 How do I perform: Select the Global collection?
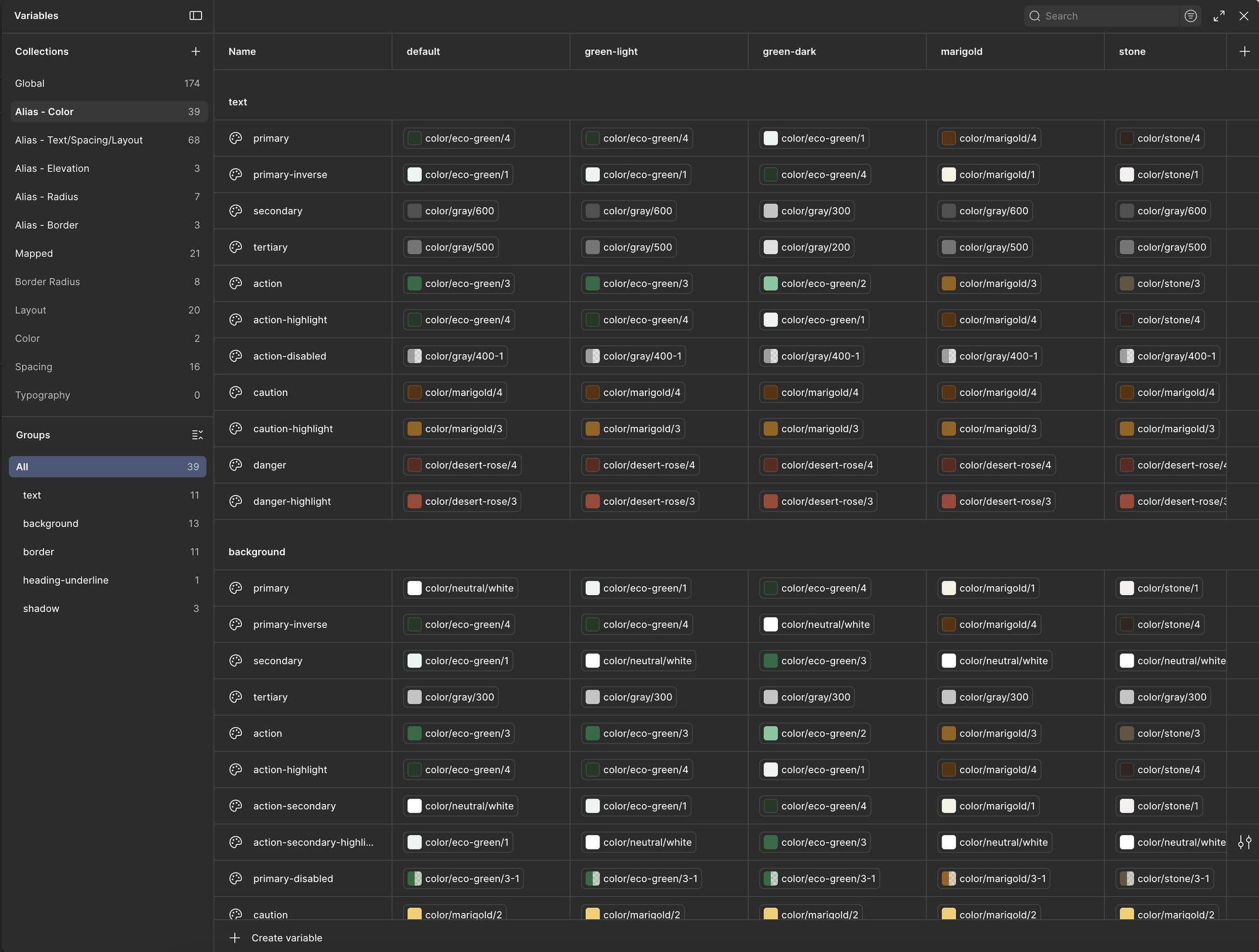pyautogui.click(x=108, y=83)
